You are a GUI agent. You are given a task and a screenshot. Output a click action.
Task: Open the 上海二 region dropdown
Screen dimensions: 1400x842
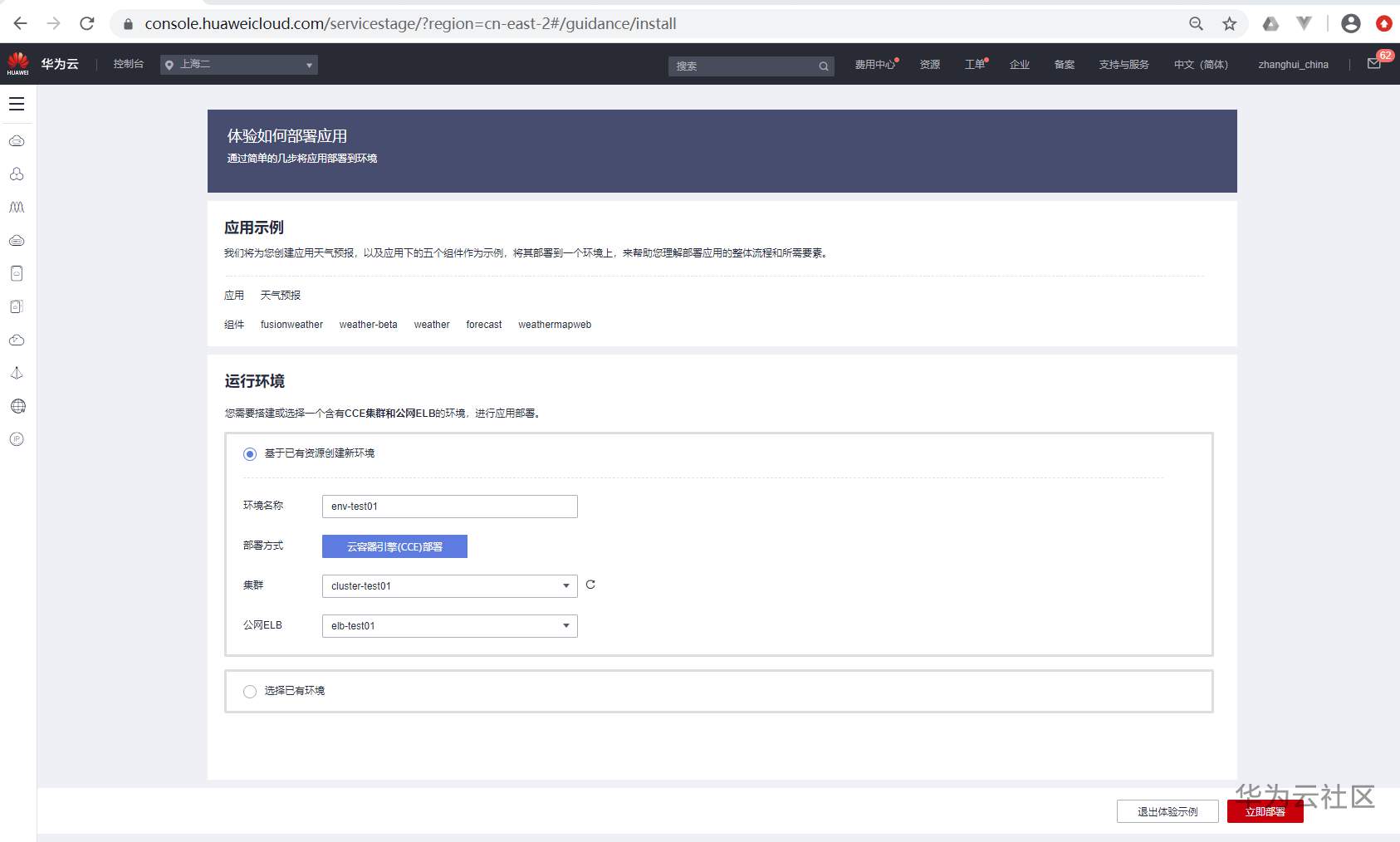(x=239, y=65)
